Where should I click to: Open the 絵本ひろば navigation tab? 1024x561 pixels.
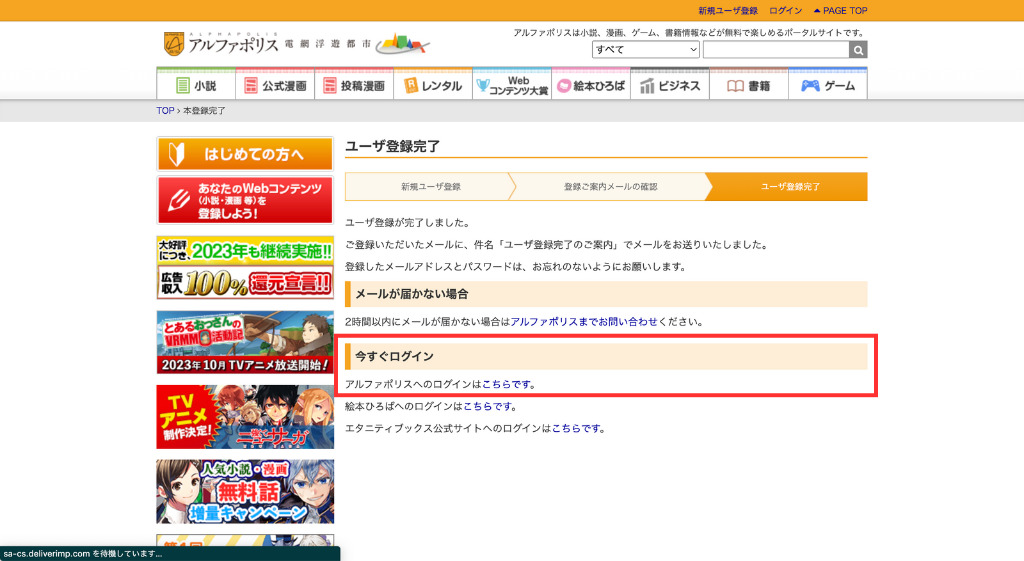click(x=591, y=85)
